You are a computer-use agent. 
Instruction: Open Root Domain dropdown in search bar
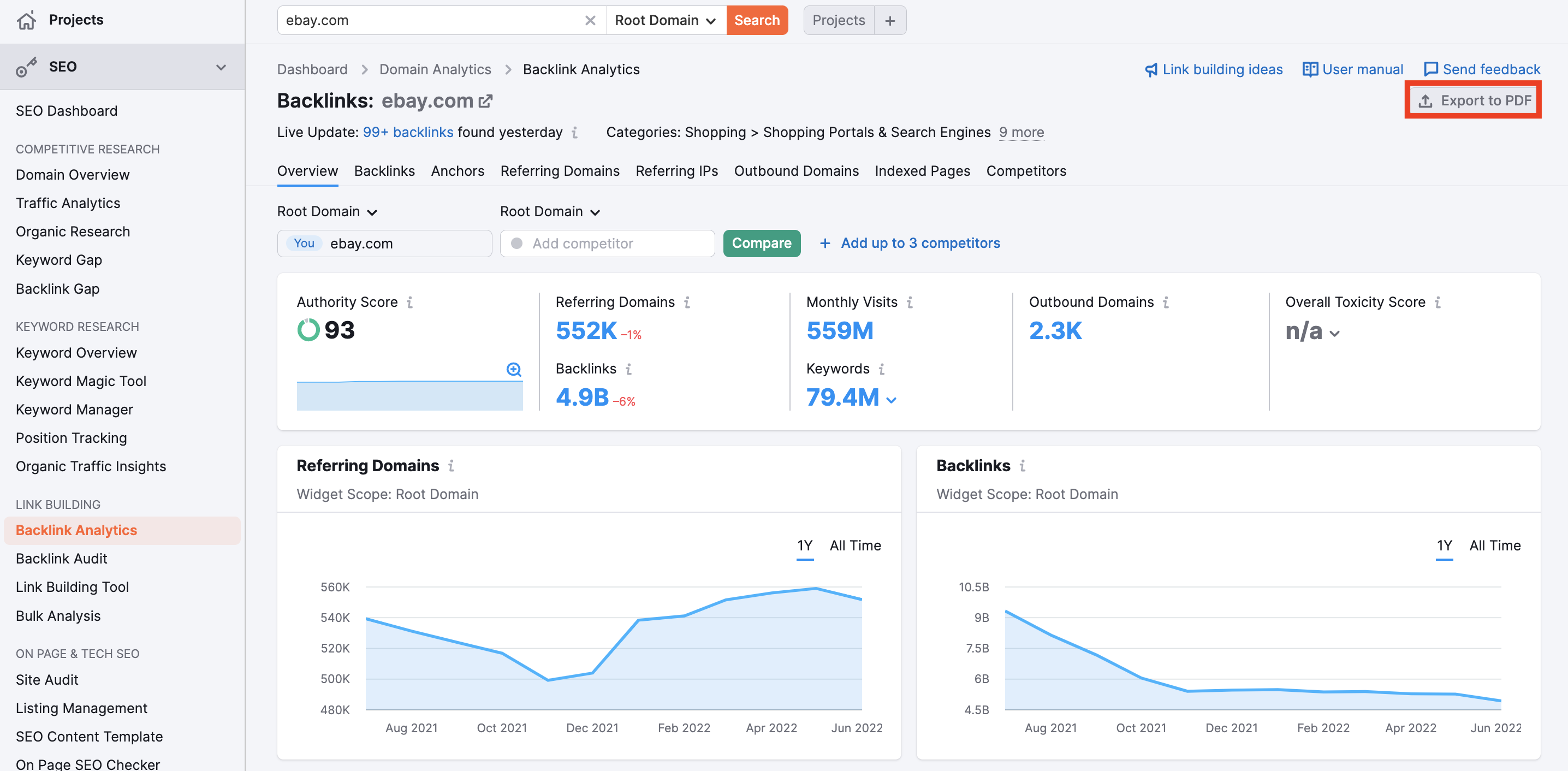[x=666, y=21]
